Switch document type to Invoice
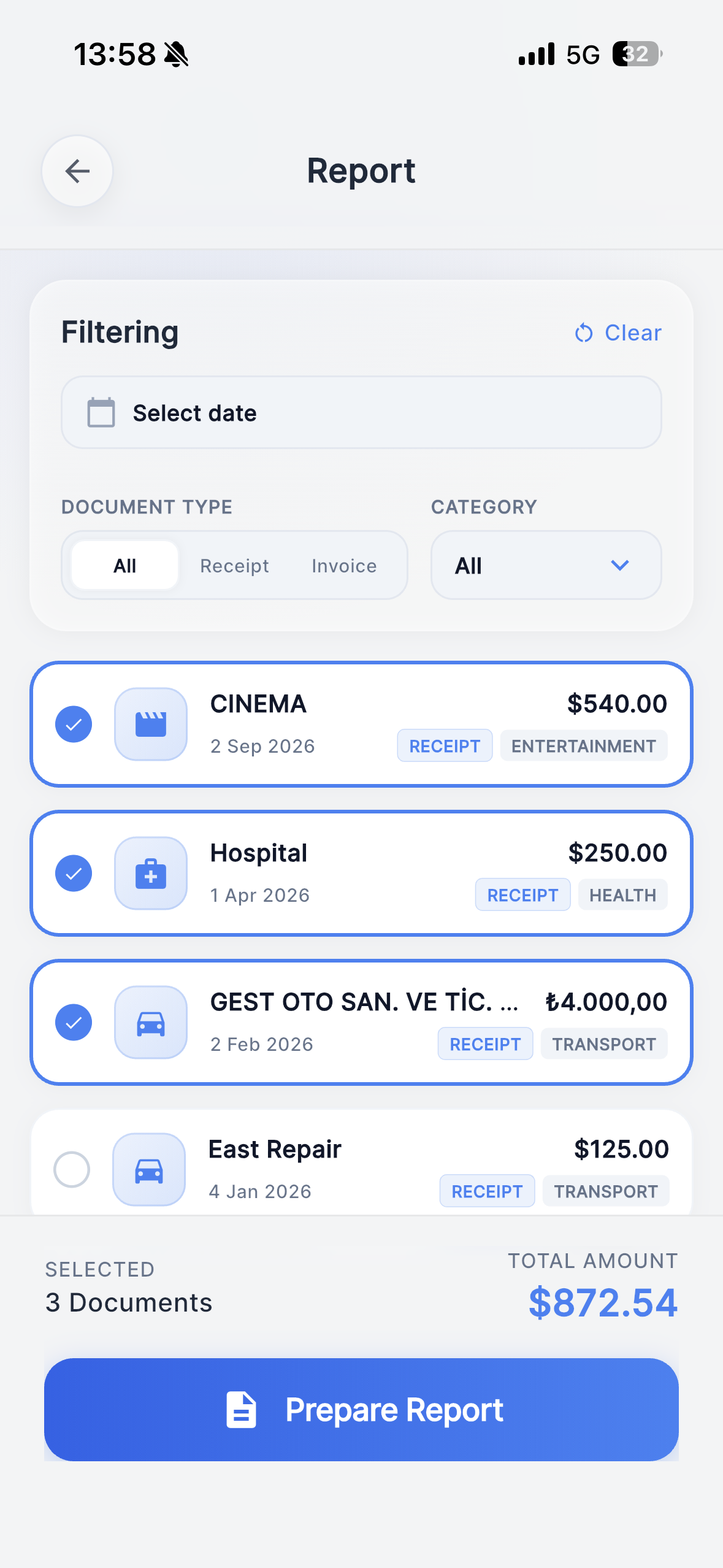The height and width of the screenshot is (1568, 723). (x=344, y=566)
